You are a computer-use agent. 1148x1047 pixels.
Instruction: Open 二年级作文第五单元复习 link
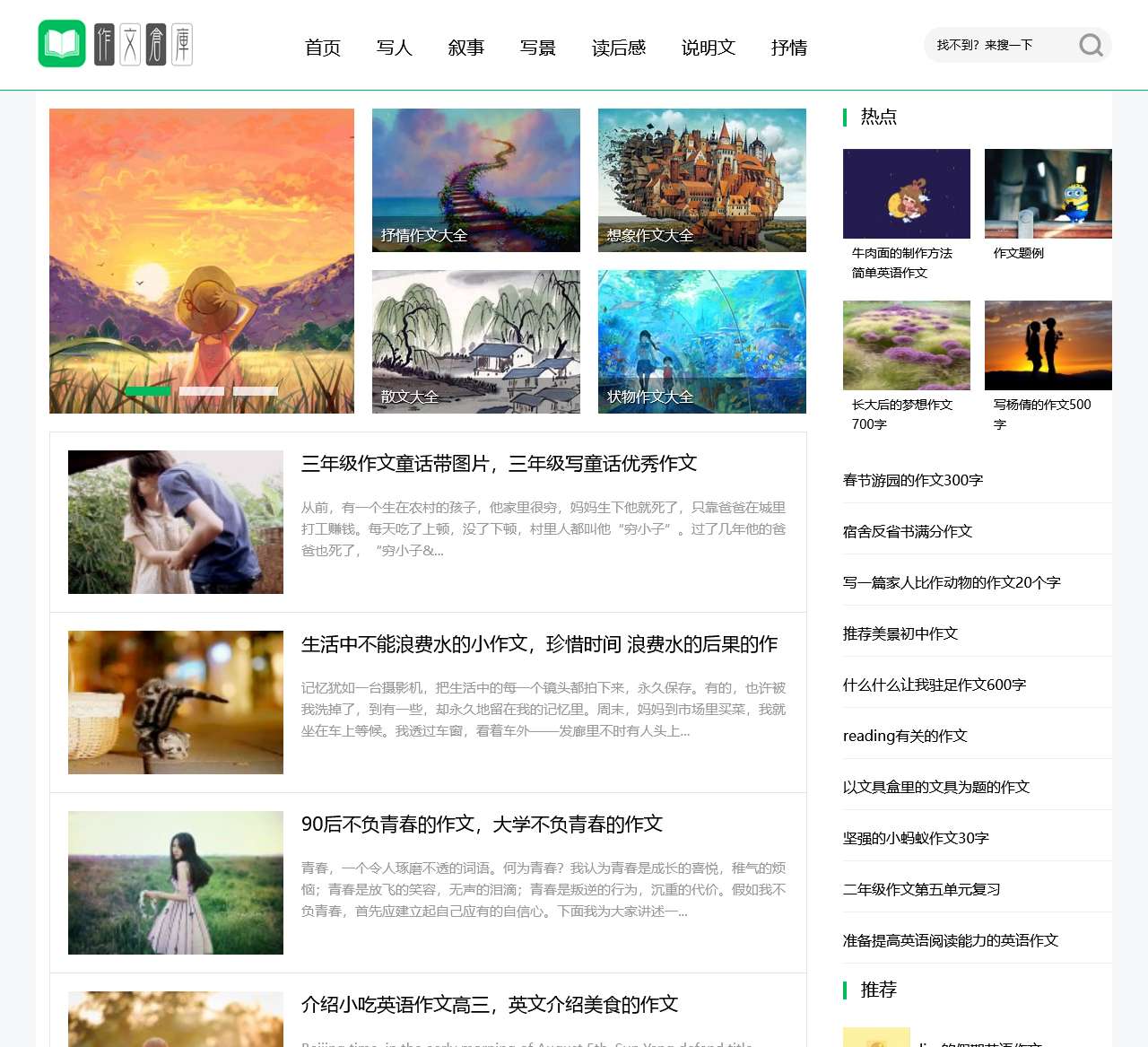coord(922,889)
